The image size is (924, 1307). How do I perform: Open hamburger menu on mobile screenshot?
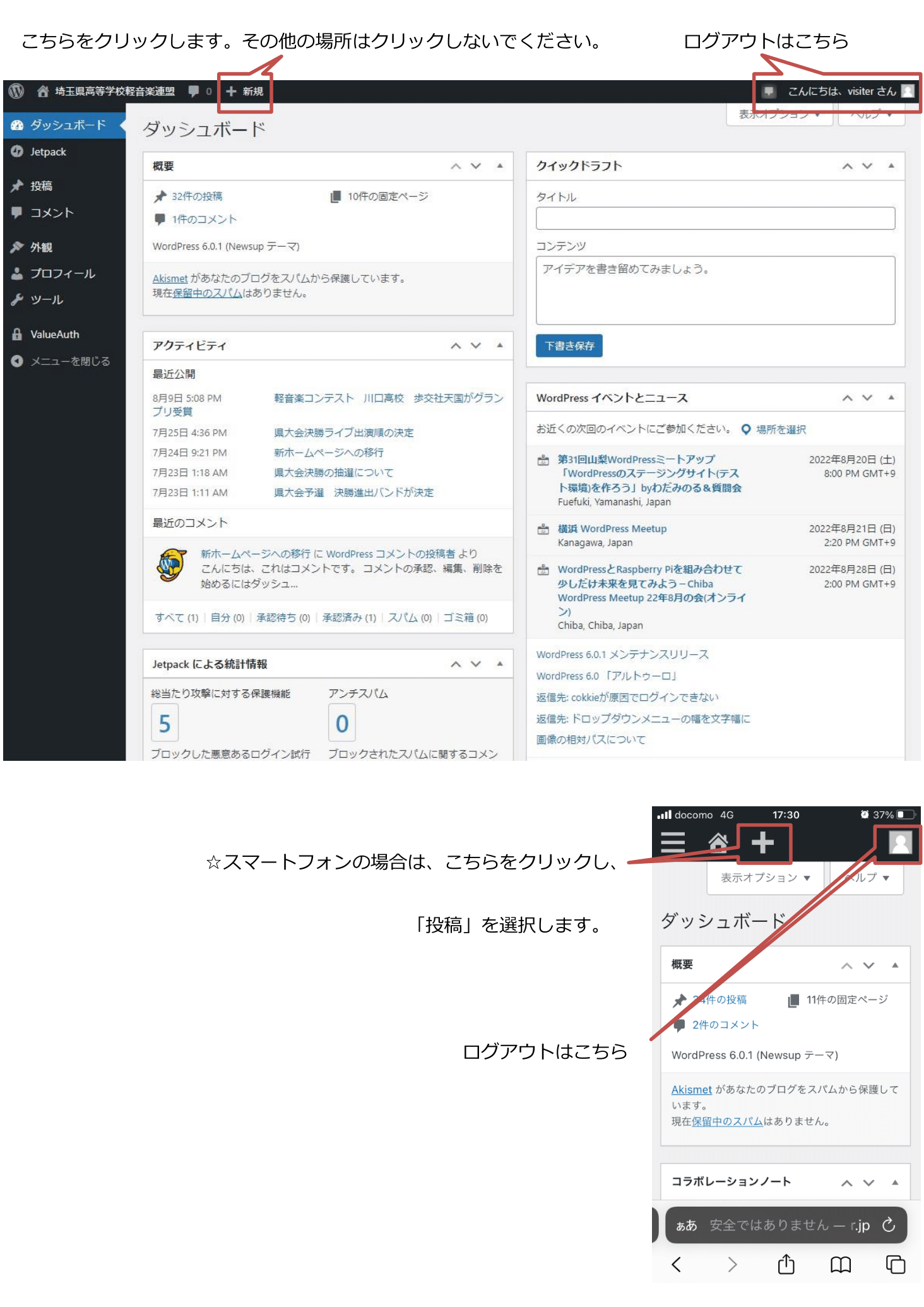click(672, 843)
